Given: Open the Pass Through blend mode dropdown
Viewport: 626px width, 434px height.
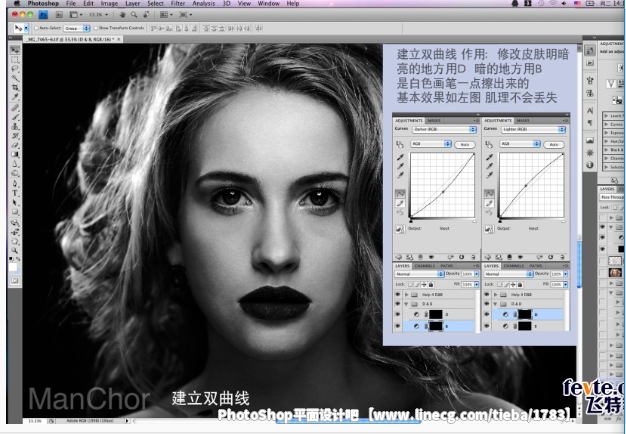Looking at the screenshot, I should (612, 197).
